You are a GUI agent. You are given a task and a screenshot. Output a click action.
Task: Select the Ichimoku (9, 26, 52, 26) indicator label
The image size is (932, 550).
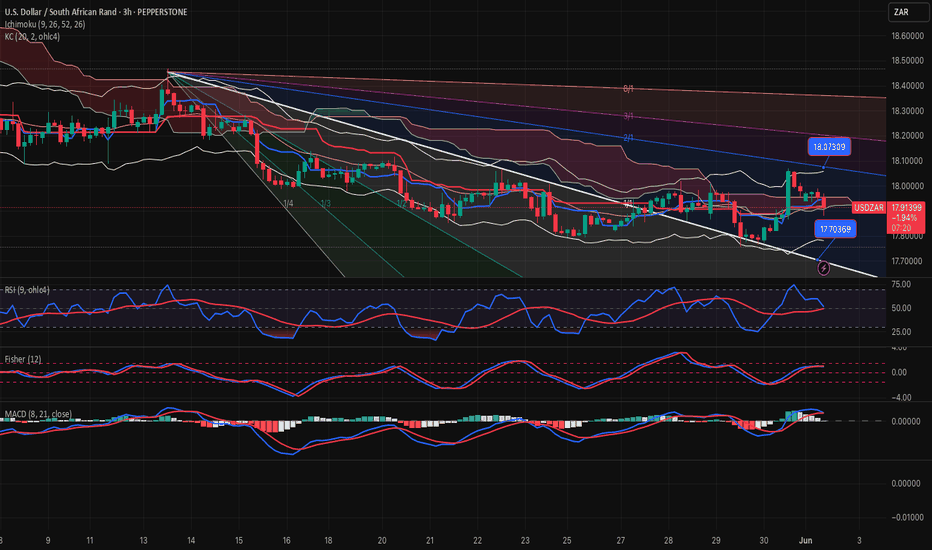pos(45,24)
